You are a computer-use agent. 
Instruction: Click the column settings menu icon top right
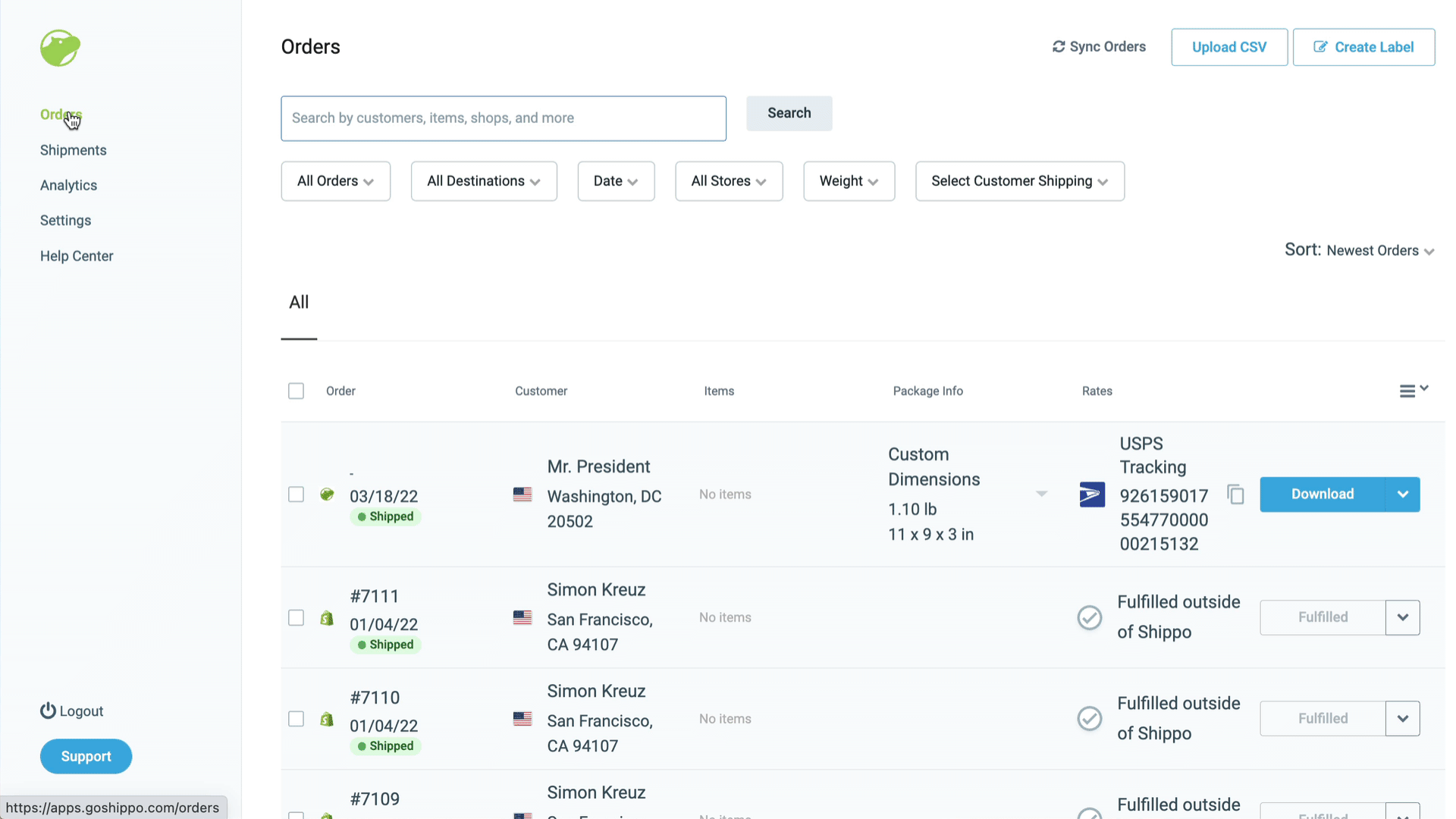(x=1413, y=391)
